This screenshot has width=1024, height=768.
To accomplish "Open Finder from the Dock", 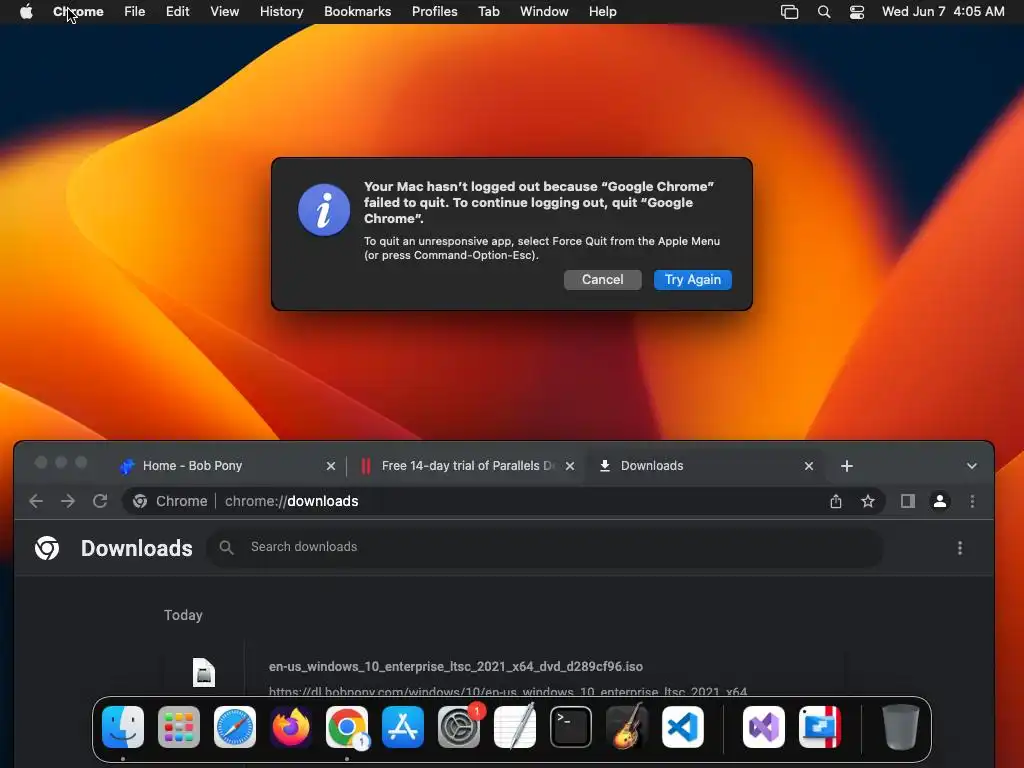I will [x=123, y=727].
